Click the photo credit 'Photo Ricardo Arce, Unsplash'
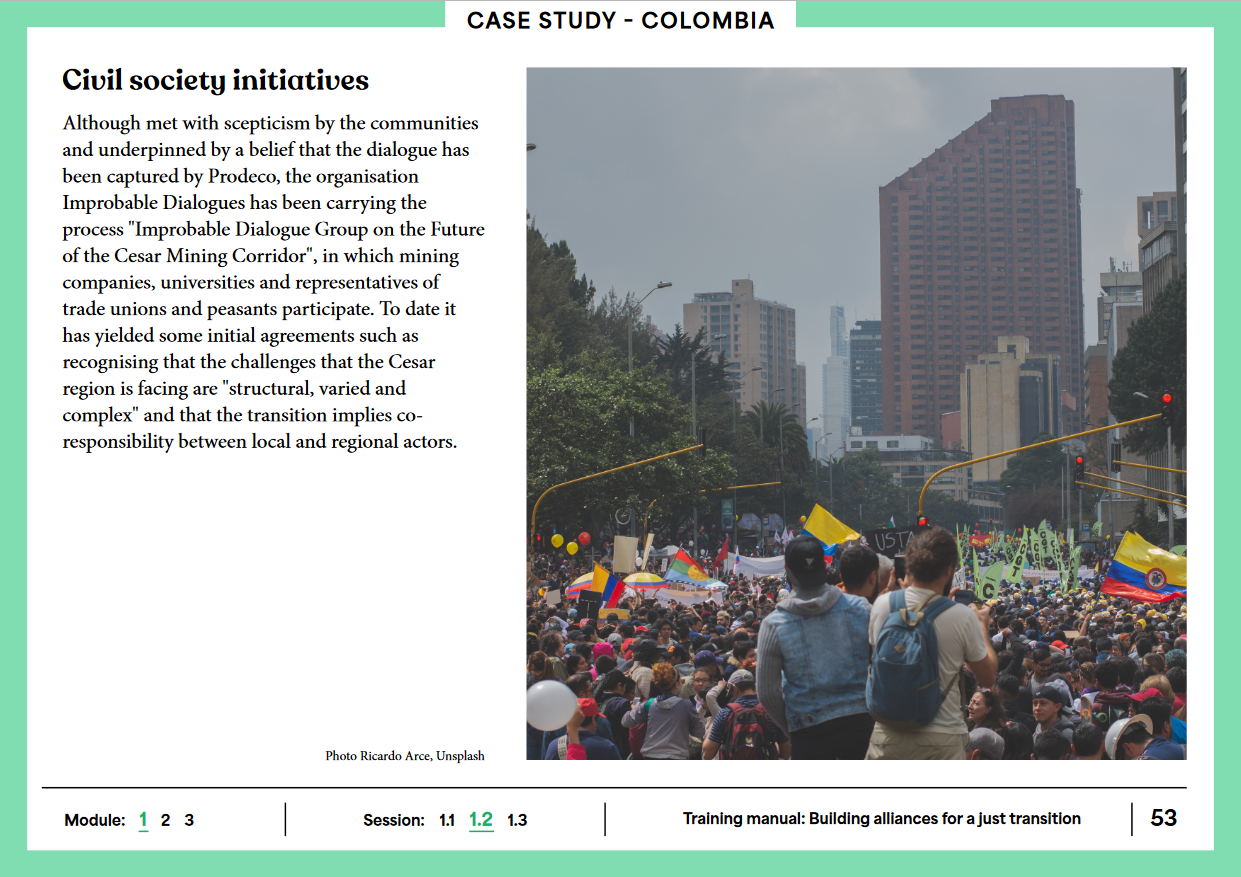The width and height of the screenshot is (1241, 877). pos(405,756)
